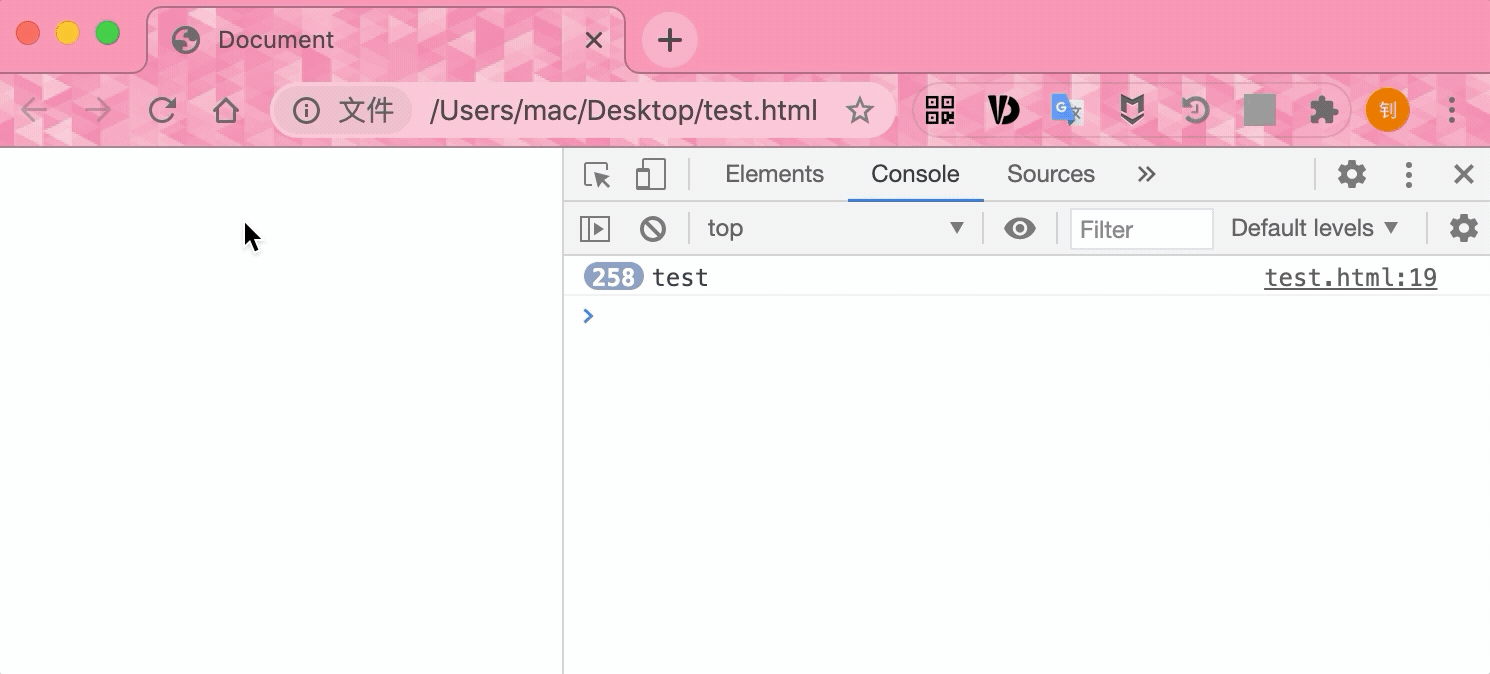Open the Extensions puzzle-piece menu
This screenshot has height=674, width=1490.
coord(1324,110)
